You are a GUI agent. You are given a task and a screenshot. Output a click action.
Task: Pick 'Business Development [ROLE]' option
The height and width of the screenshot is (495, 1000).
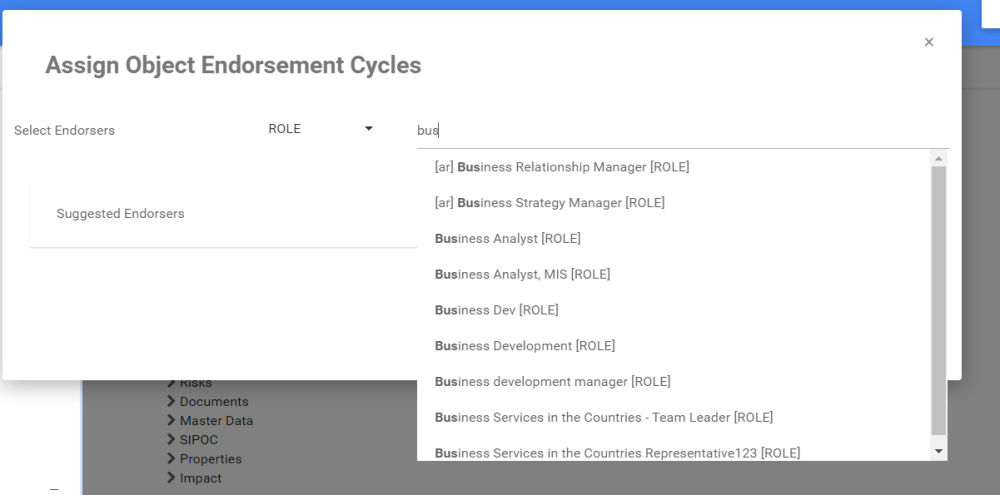point(525,346)
